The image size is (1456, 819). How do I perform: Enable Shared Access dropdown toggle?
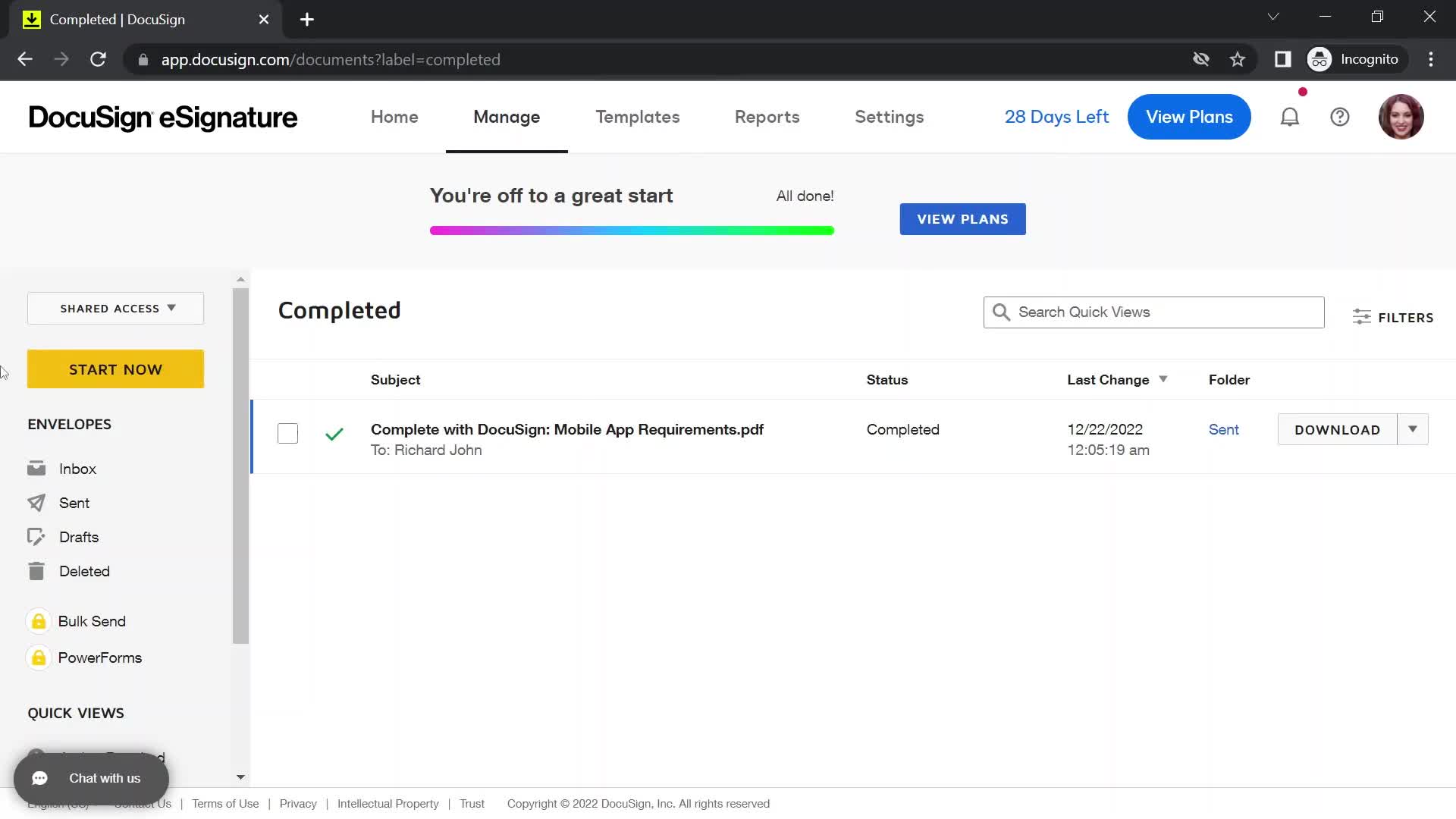tap(116, 308)
